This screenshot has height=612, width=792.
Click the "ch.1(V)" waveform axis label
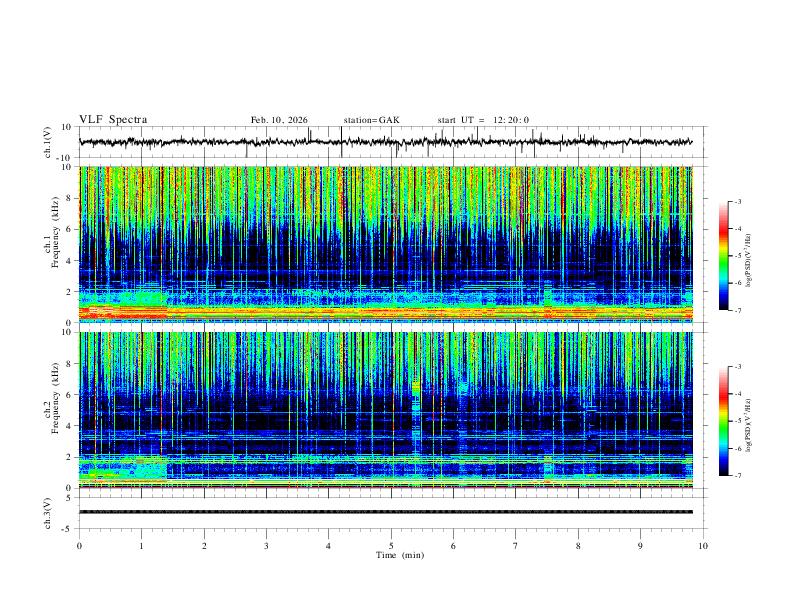tap(48, 142)
